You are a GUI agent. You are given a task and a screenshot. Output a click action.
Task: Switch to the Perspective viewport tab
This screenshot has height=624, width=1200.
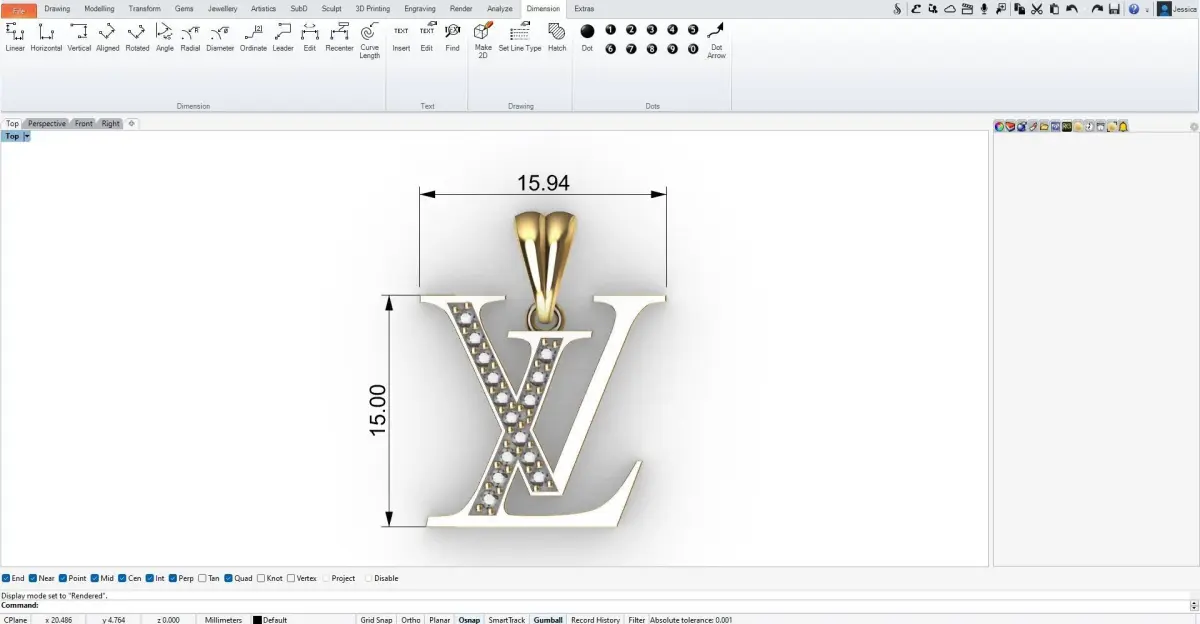47,124
